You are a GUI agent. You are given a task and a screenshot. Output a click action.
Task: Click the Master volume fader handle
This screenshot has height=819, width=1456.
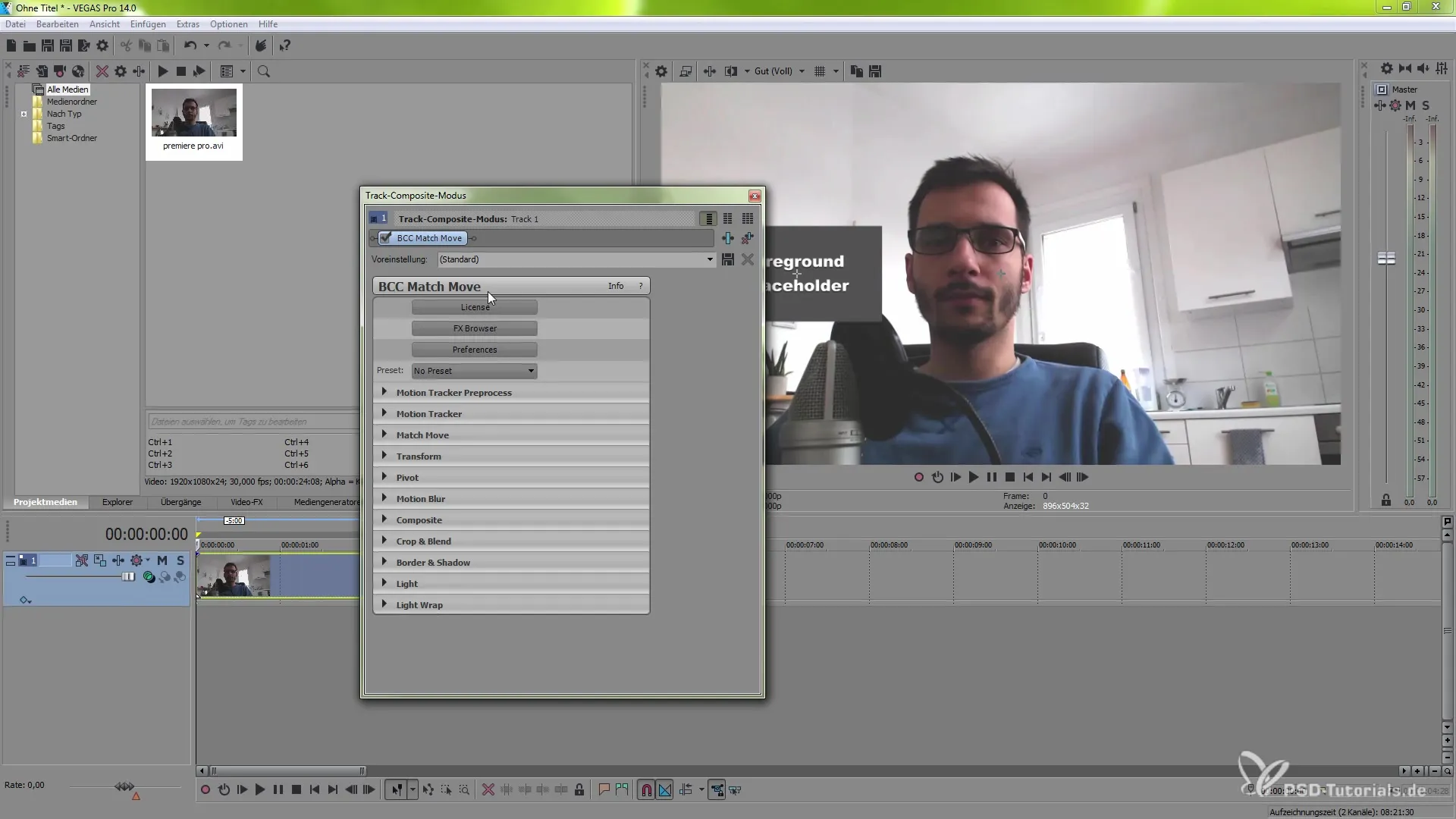(x=1386, y=259)
